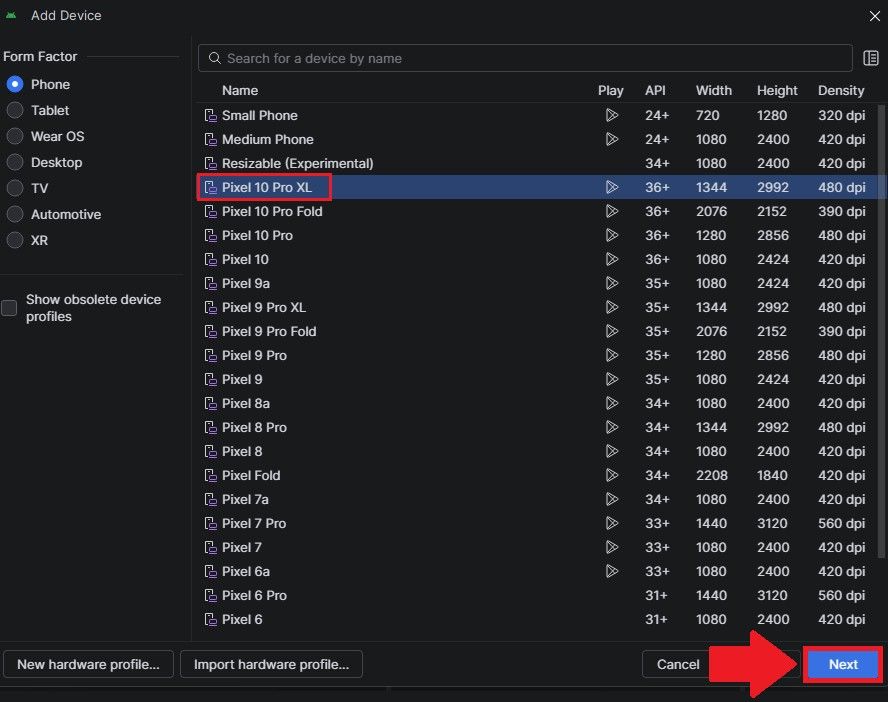
Task: Click Play Store icon in Pixel 10 row
Action: (x=612, y=259)
